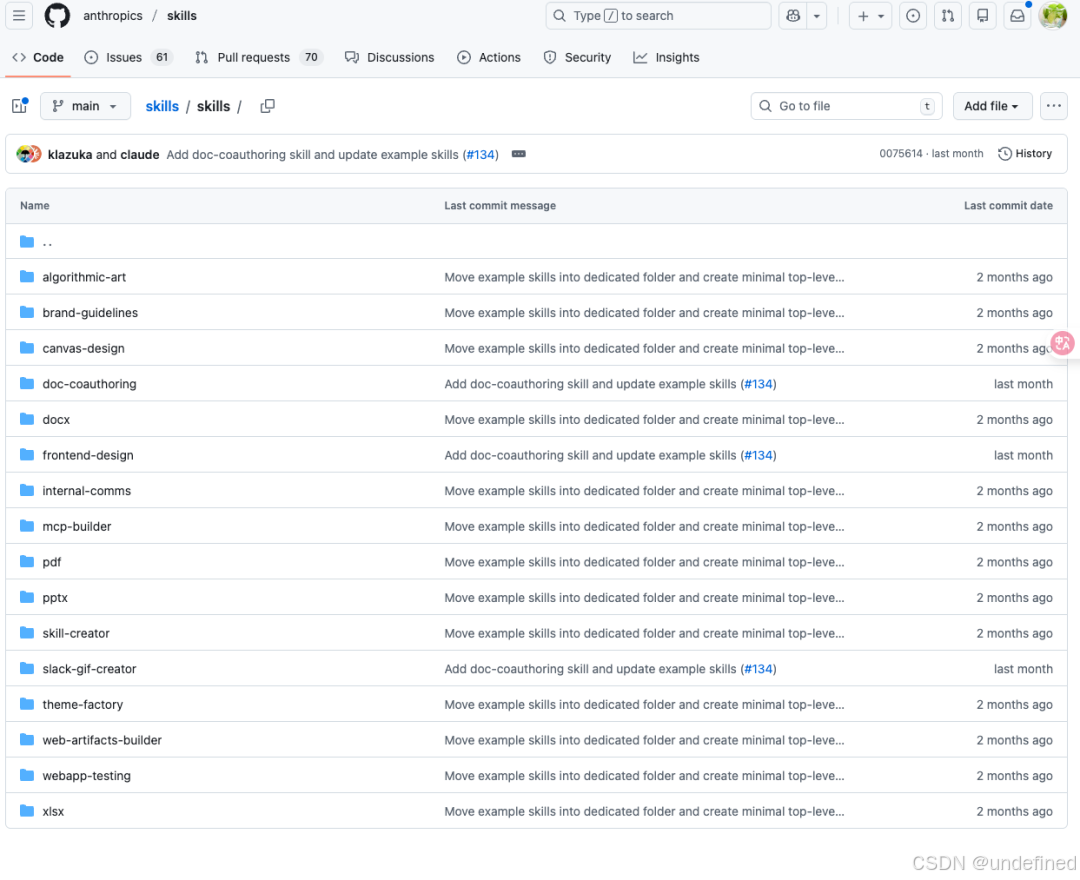Go to GitHub home via Octocat logo
The image size is (1080, 880).
57,15
